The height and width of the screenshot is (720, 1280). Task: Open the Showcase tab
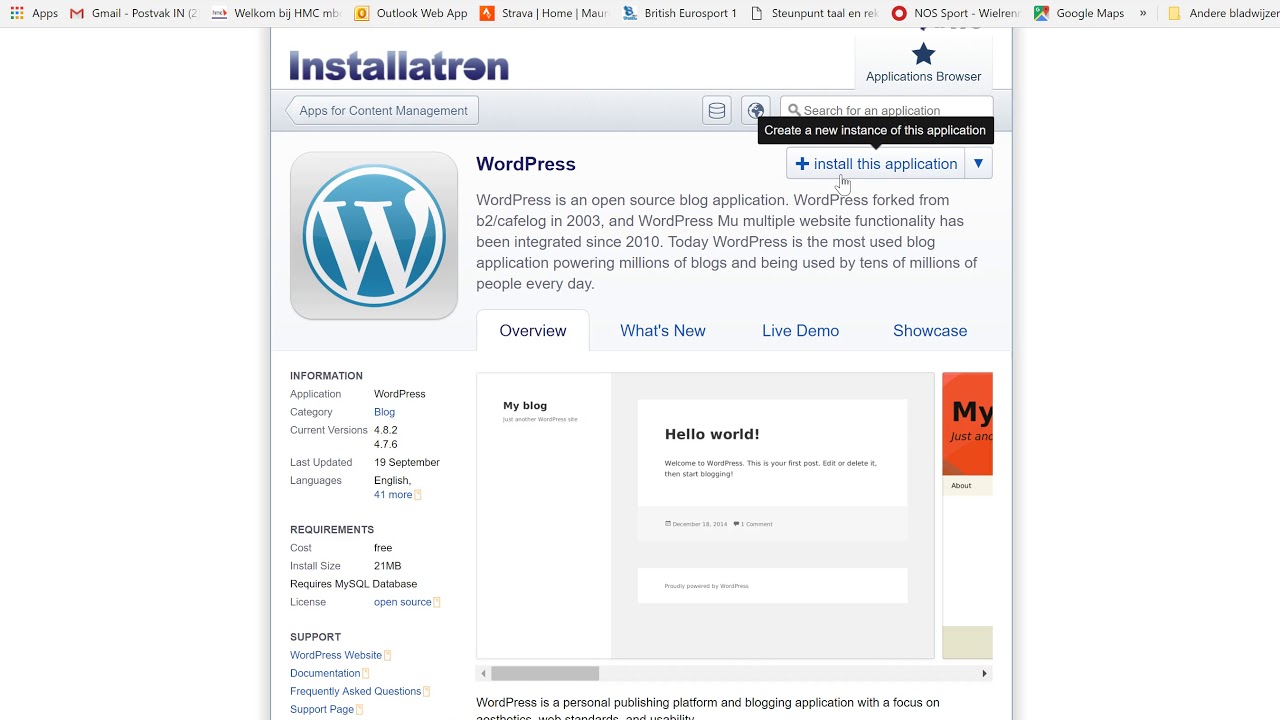[x=930, y=331]
